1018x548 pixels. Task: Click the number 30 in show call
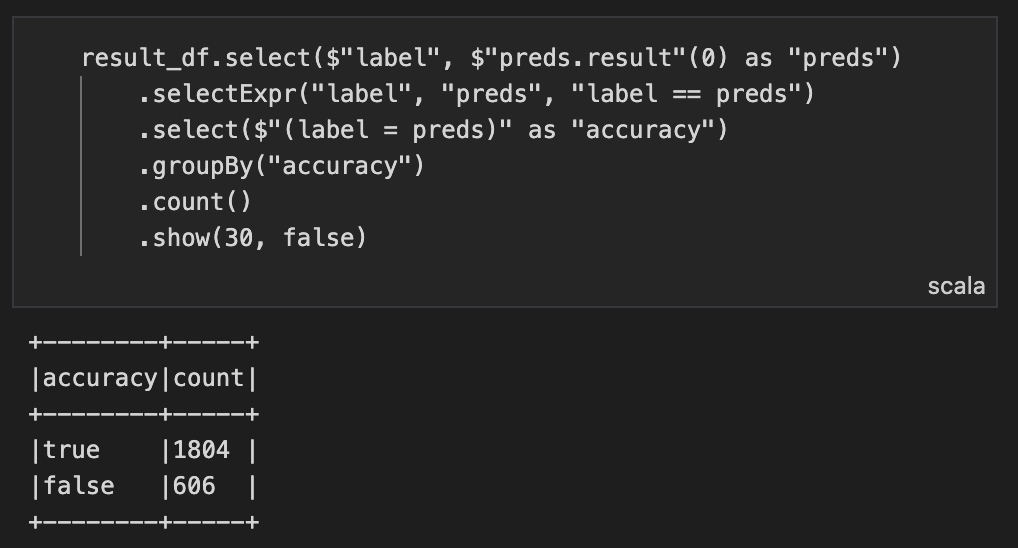click(238, 238)
